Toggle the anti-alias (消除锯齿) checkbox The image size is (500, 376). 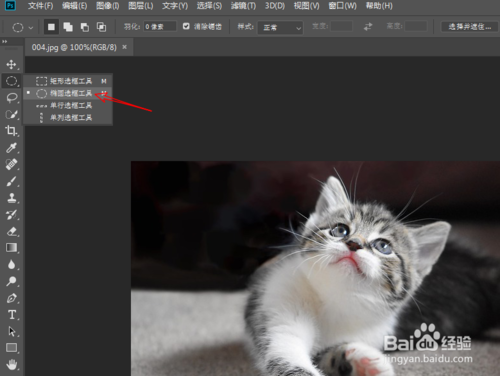186,26
